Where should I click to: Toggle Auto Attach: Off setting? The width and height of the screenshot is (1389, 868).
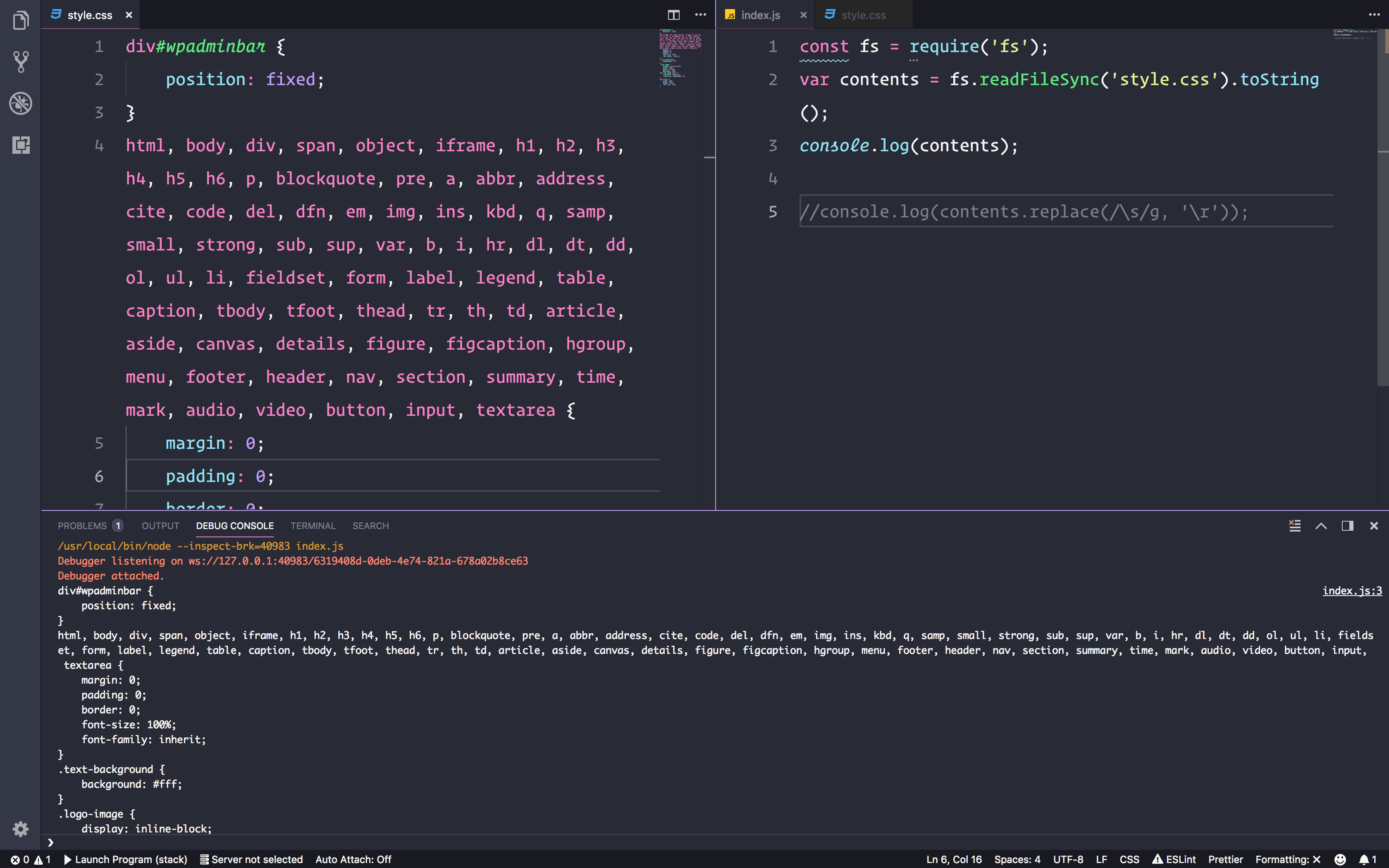click(x=353, y=859)
